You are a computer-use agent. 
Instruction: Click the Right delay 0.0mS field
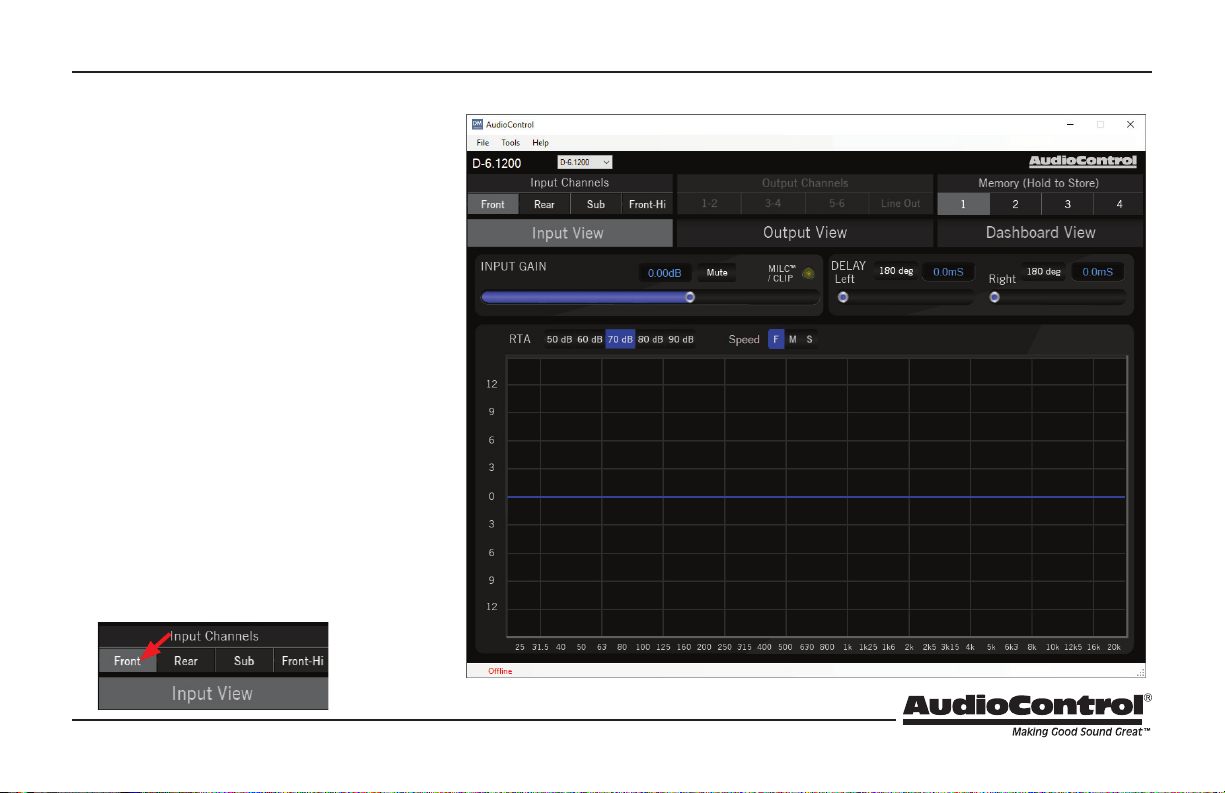(1098, 271)
